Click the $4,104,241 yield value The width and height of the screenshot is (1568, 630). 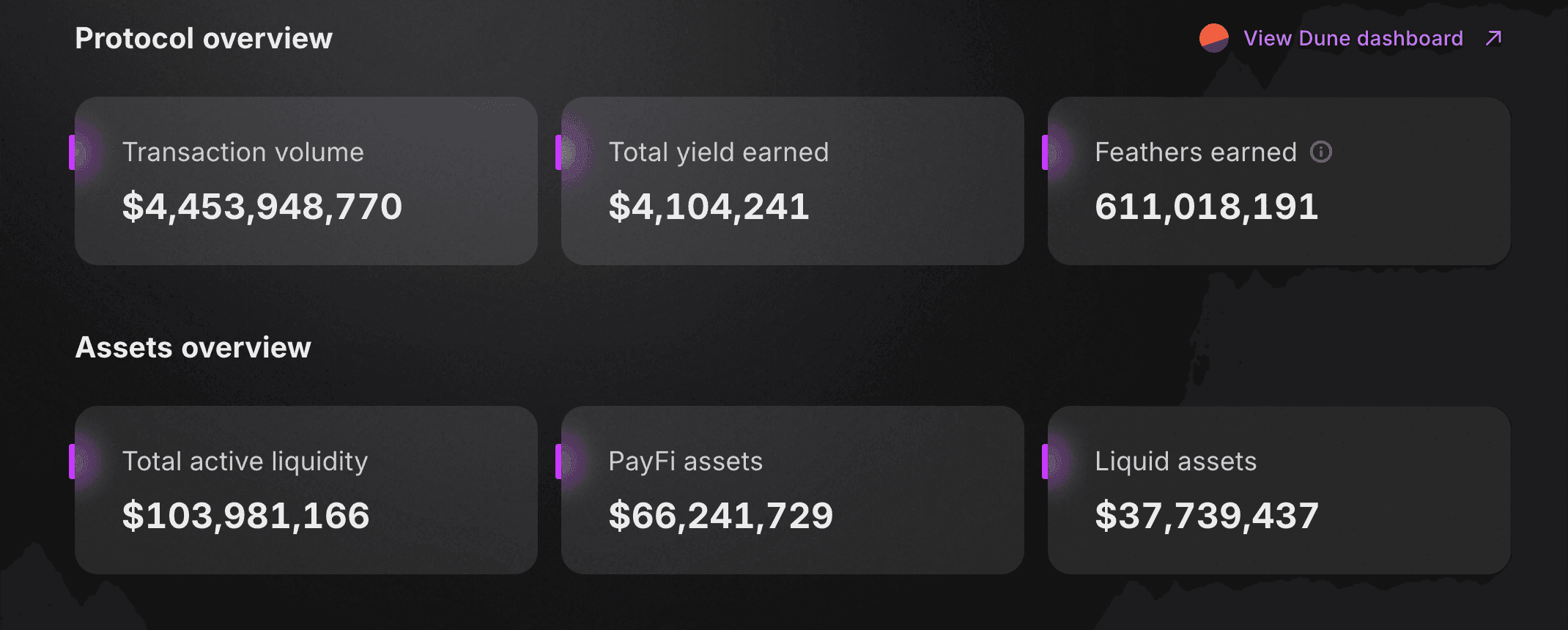709,207
